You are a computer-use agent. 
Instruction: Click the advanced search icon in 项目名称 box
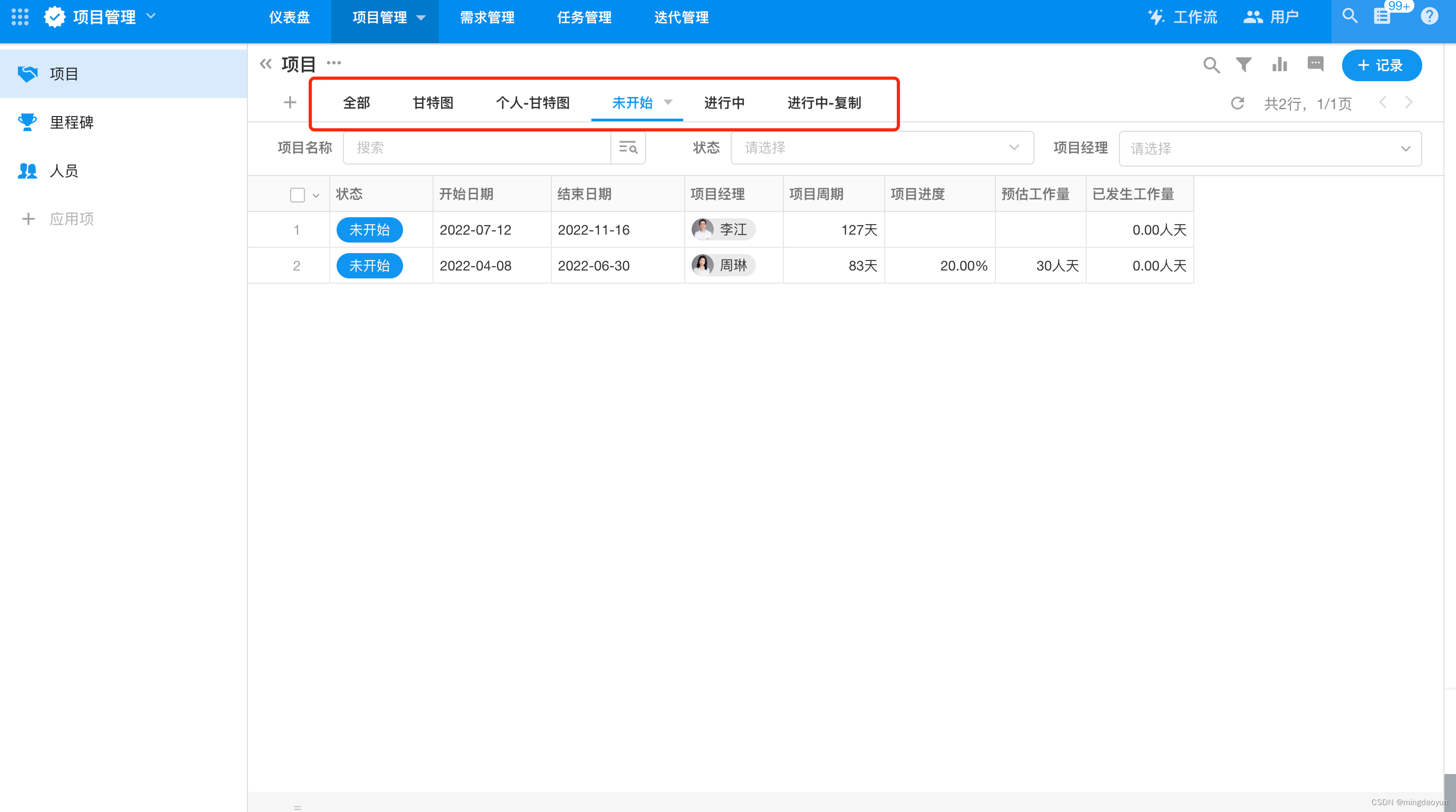pos(628,148)
